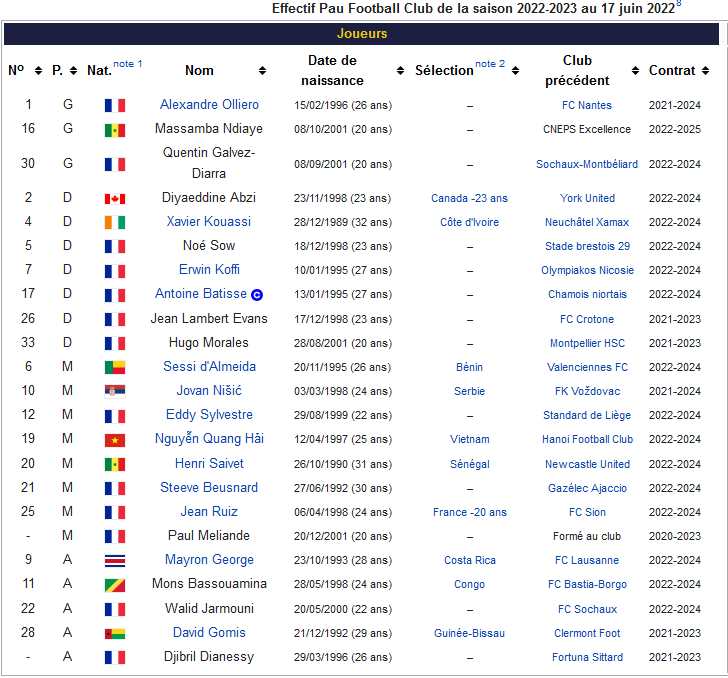
Task: Select date '28/12/1989 (32 ans)'
Action: (343, 222)
